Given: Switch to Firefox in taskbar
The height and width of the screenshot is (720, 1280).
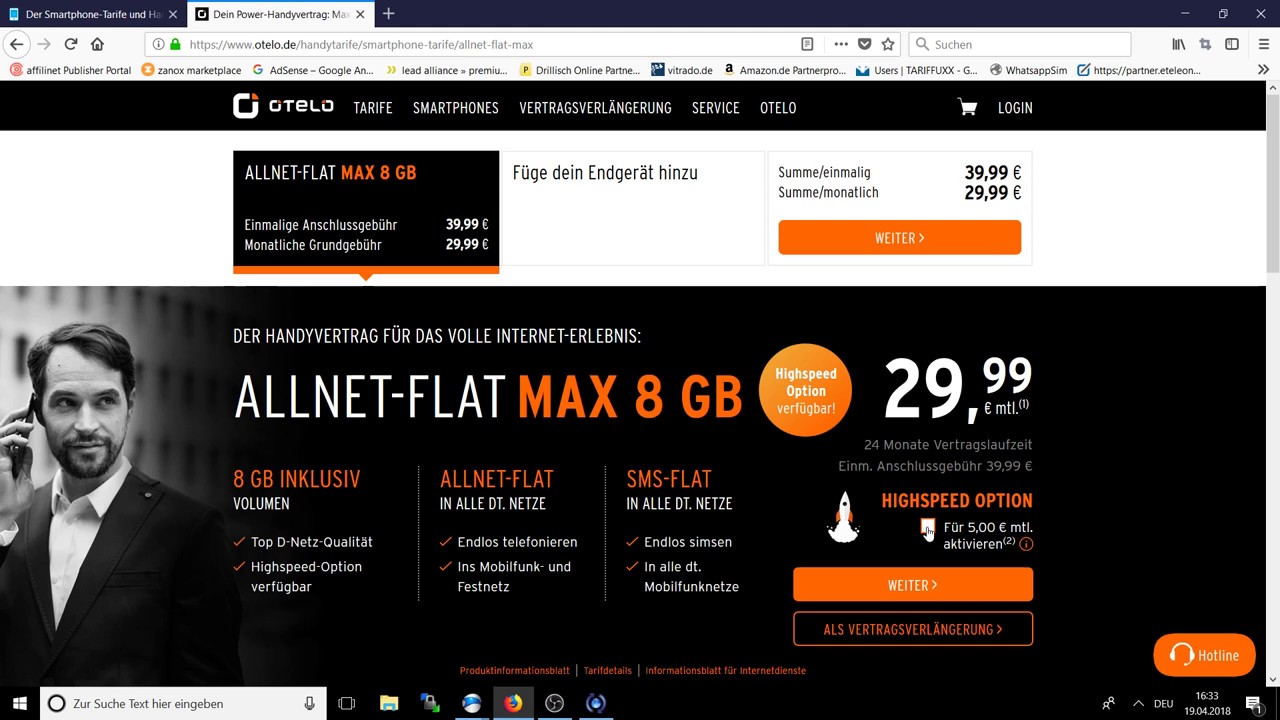Looking at the screenshot, I should (513, 703).
